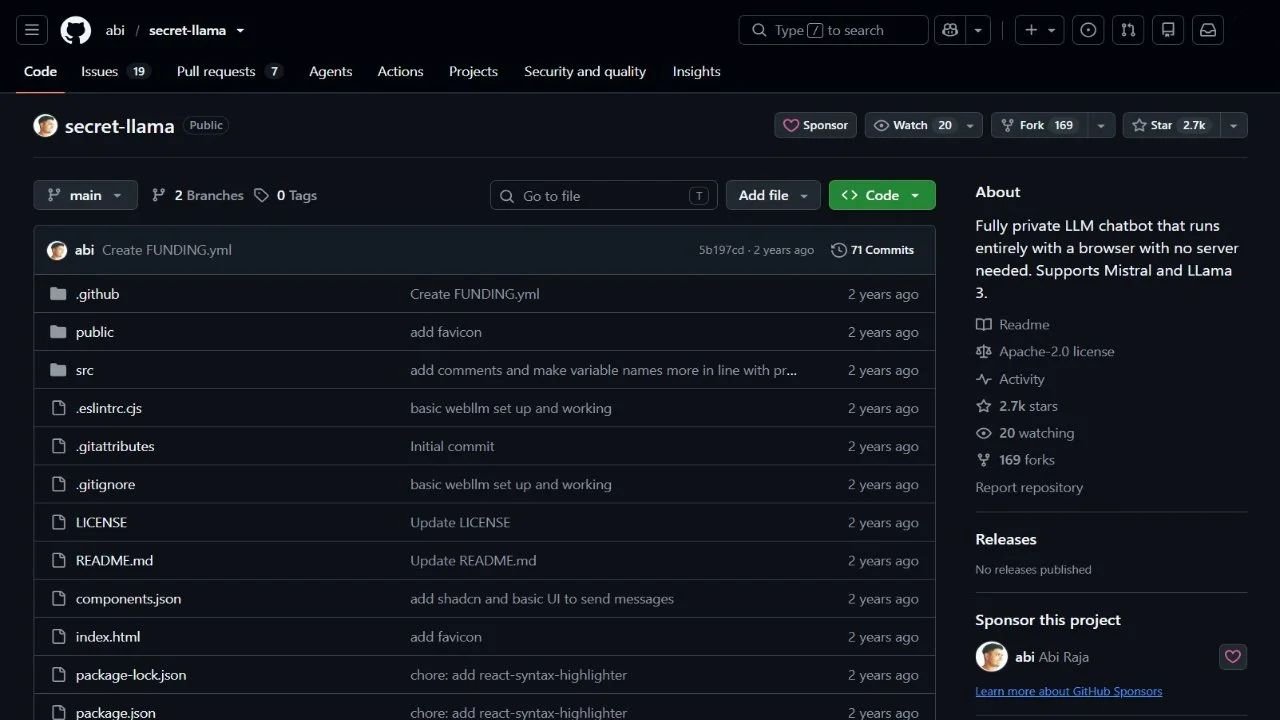Click the pulse icon beside Activity
1280x720 pixels.
click(x=984, y=379)
